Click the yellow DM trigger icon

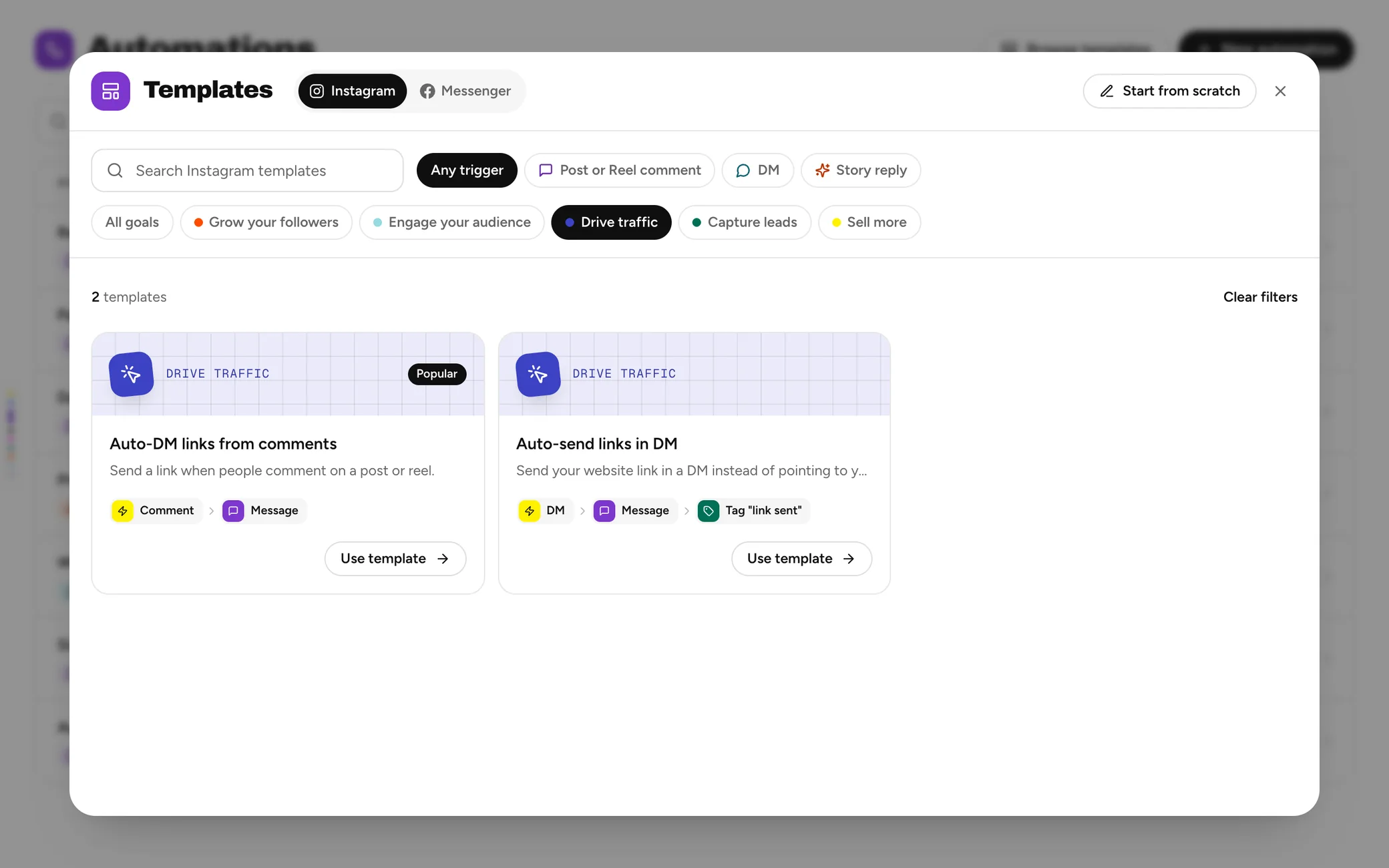click(530, 511)
